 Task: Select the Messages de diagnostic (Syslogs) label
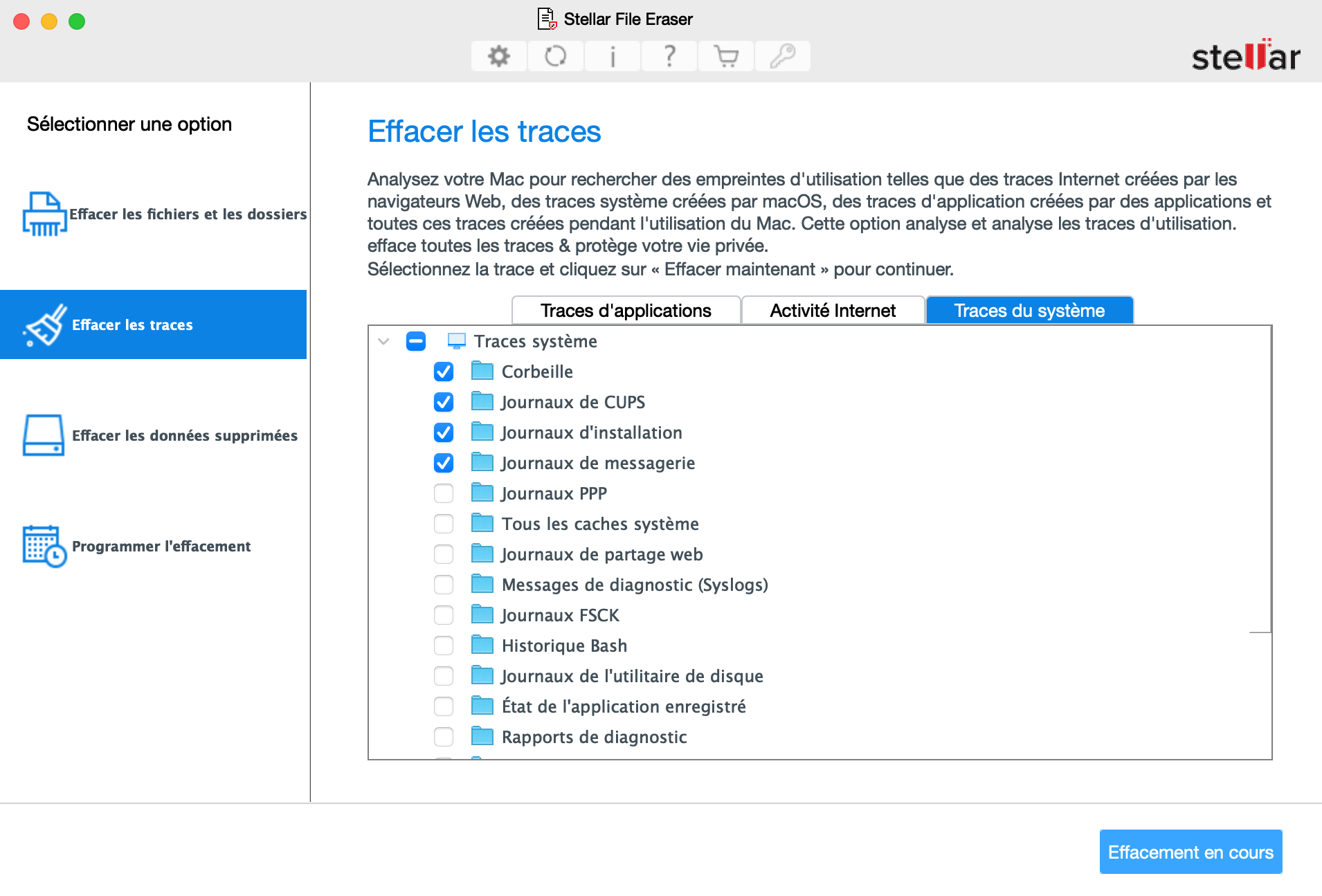[635, 585]
